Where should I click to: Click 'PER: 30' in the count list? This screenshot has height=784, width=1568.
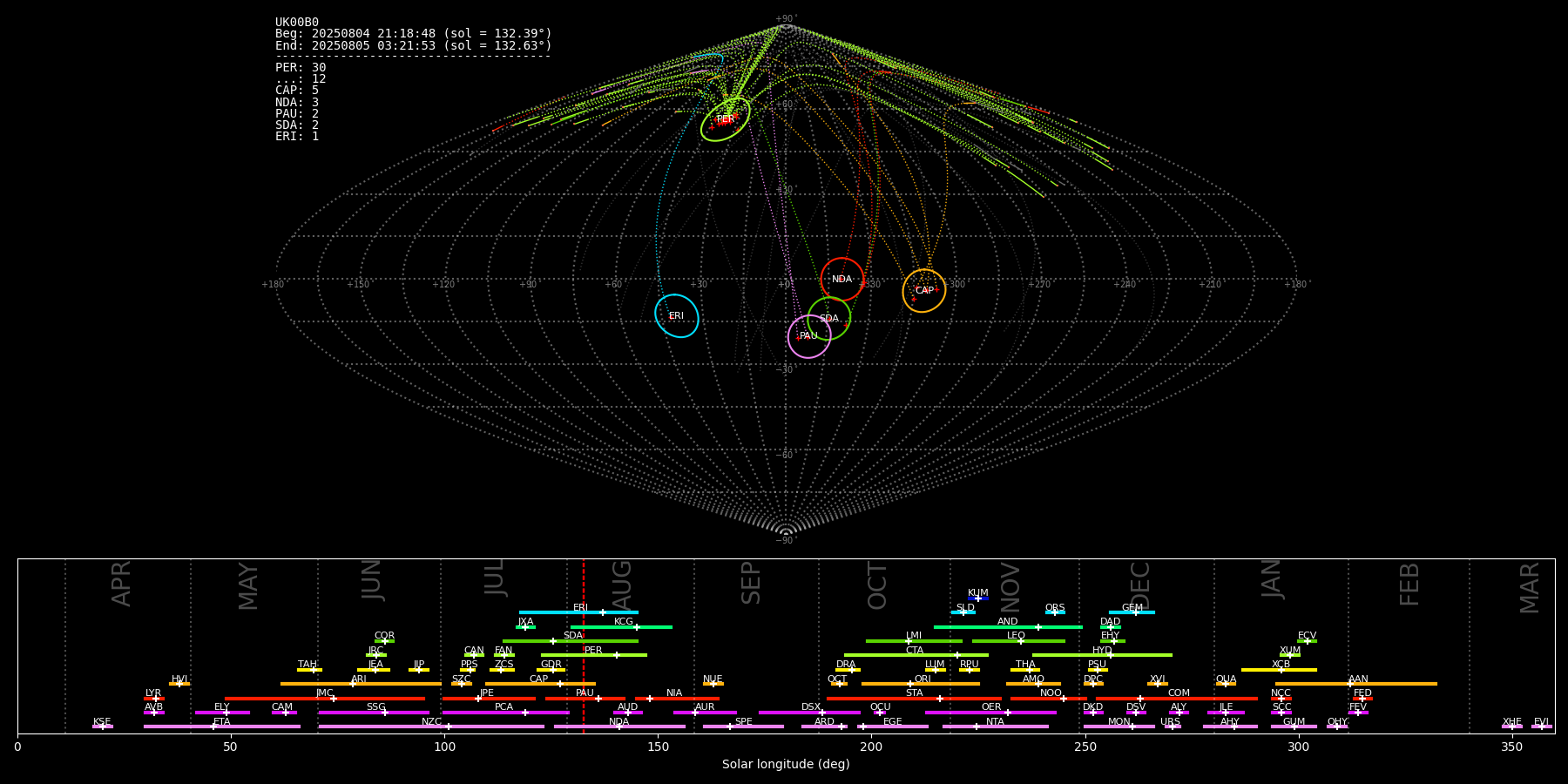pyautogui.click(x=301, y=68)
